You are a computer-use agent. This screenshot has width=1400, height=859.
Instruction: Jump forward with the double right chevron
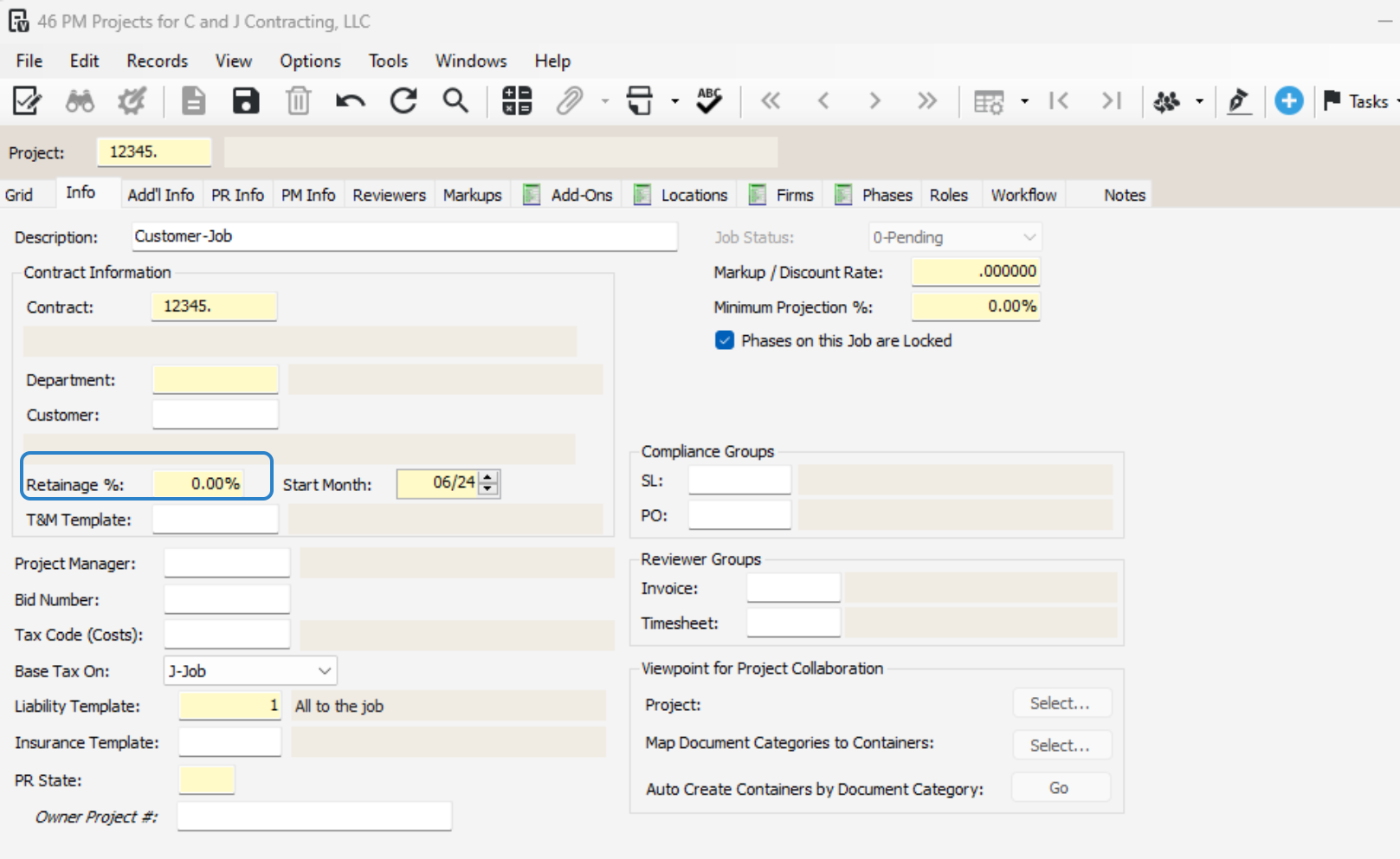tap(927, 101)
